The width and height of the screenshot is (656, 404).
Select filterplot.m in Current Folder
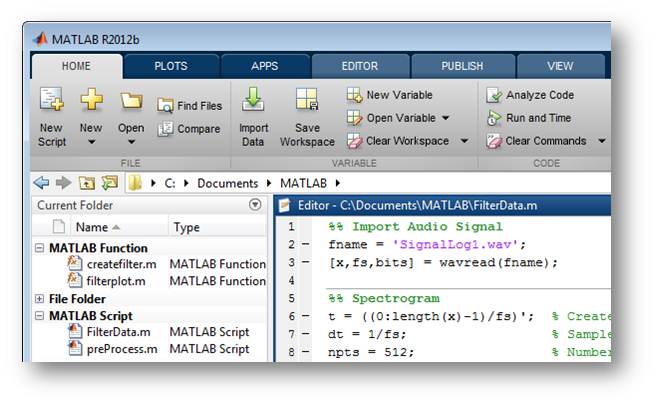point(116,281)
